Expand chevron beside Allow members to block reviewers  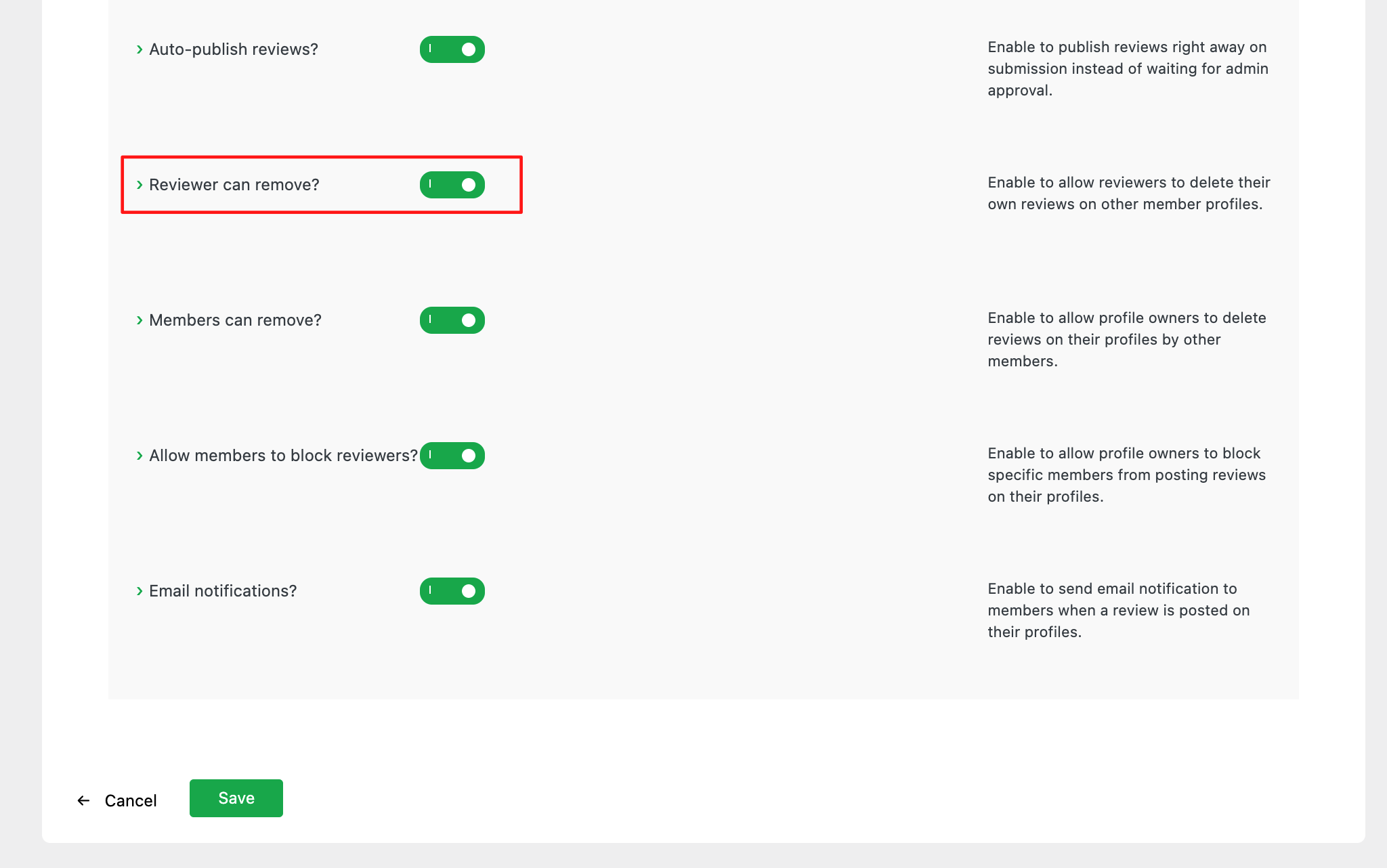(x=140, y=456)
